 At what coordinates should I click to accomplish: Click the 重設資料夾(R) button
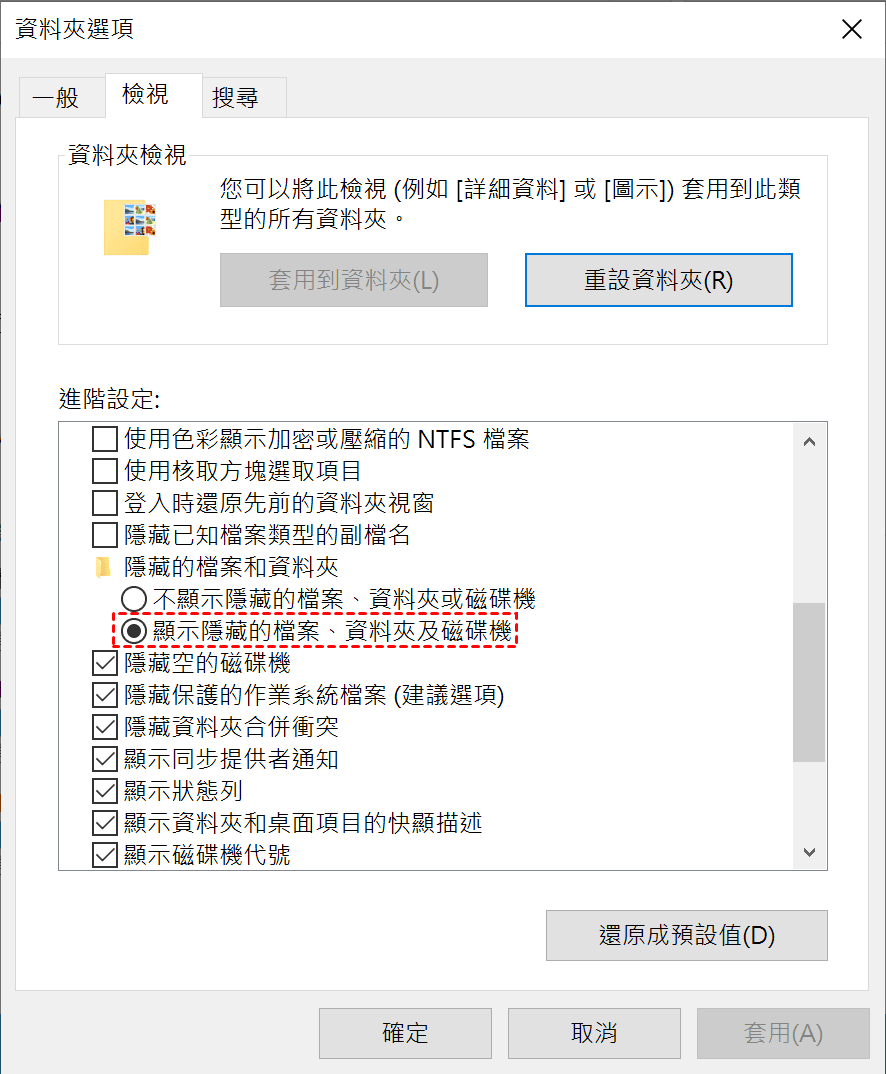point(659,280)
